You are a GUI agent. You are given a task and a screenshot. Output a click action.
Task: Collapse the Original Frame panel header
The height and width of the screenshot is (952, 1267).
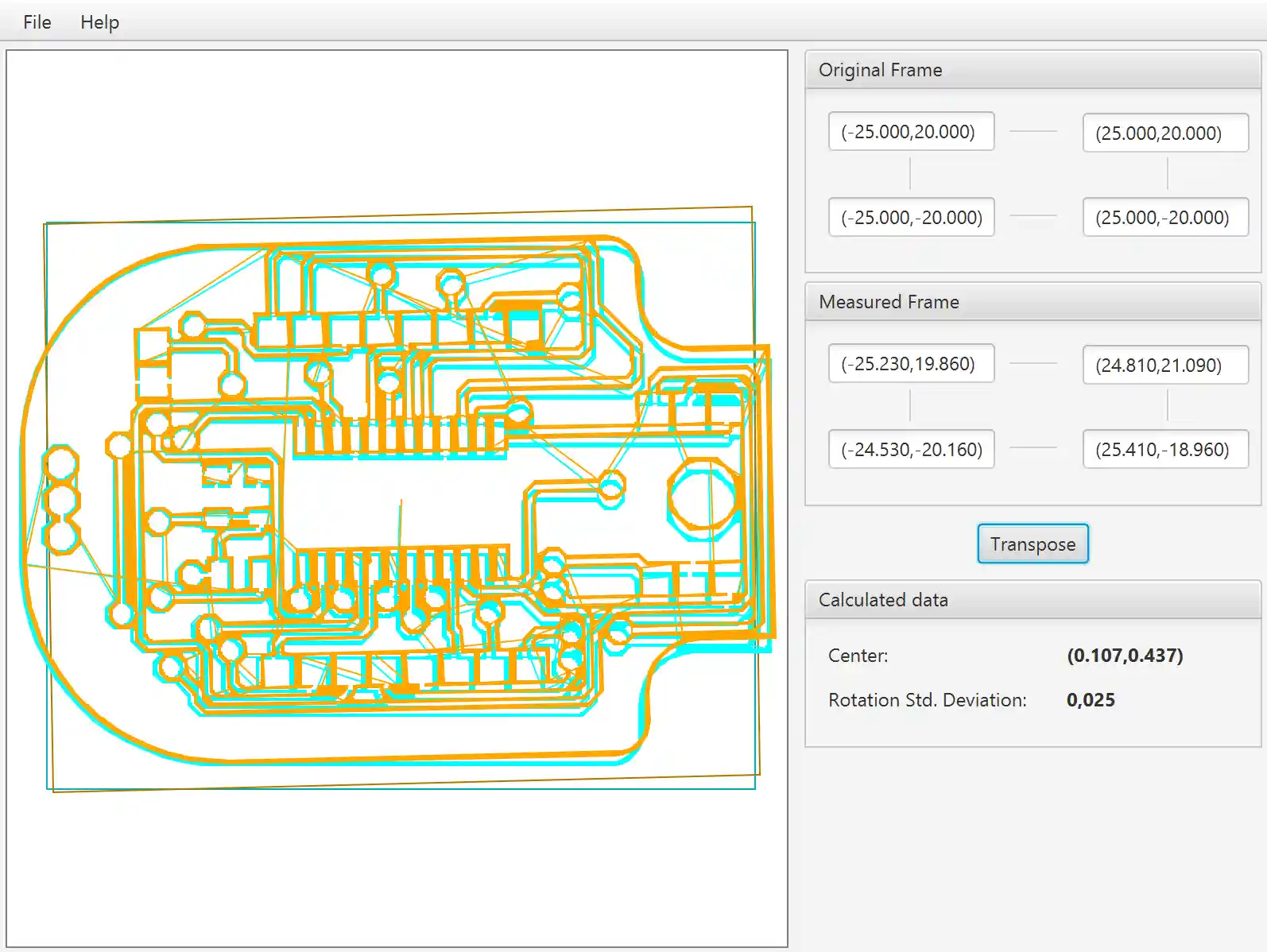[x=1032, y=70]
